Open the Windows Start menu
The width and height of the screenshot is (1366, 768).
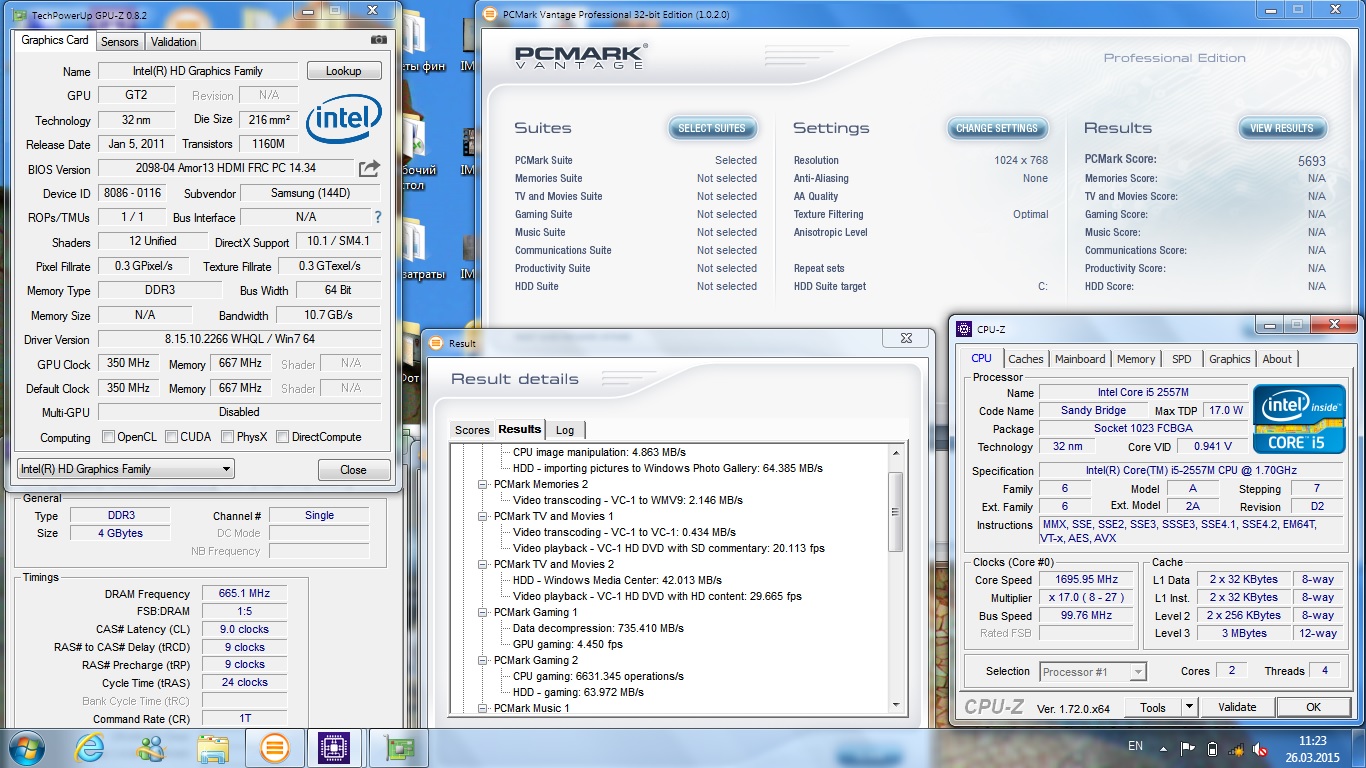coord(26,747)
